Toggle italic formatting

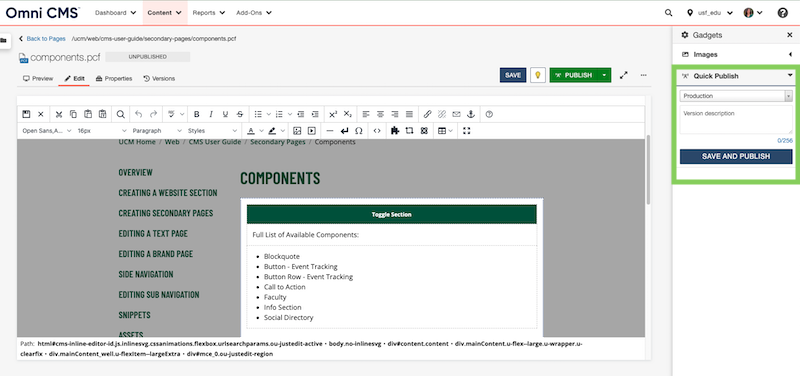[x=211, y=114]
